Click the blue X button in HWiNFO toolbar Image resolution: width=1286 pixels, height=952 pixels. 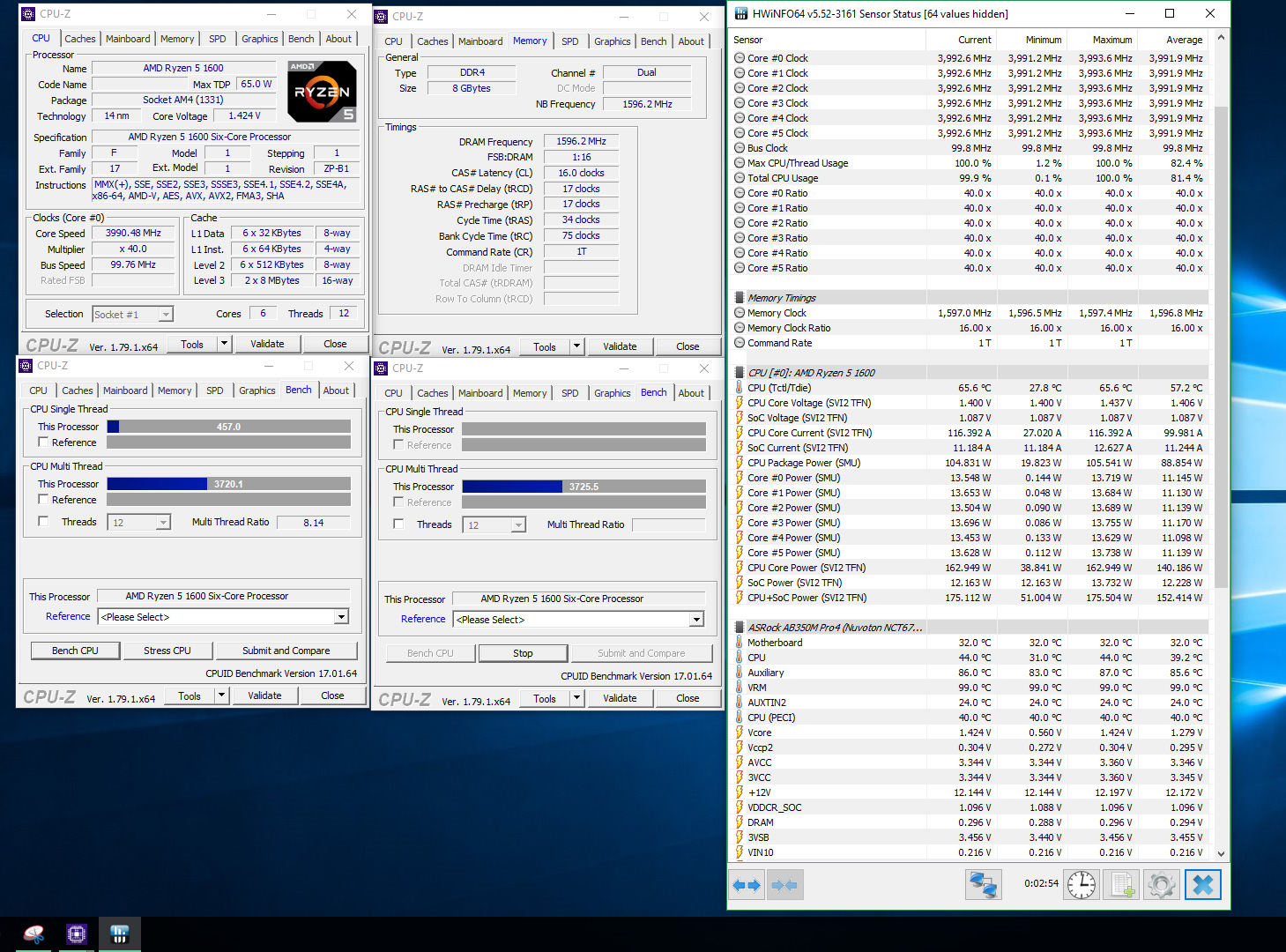click(1202, 884)
